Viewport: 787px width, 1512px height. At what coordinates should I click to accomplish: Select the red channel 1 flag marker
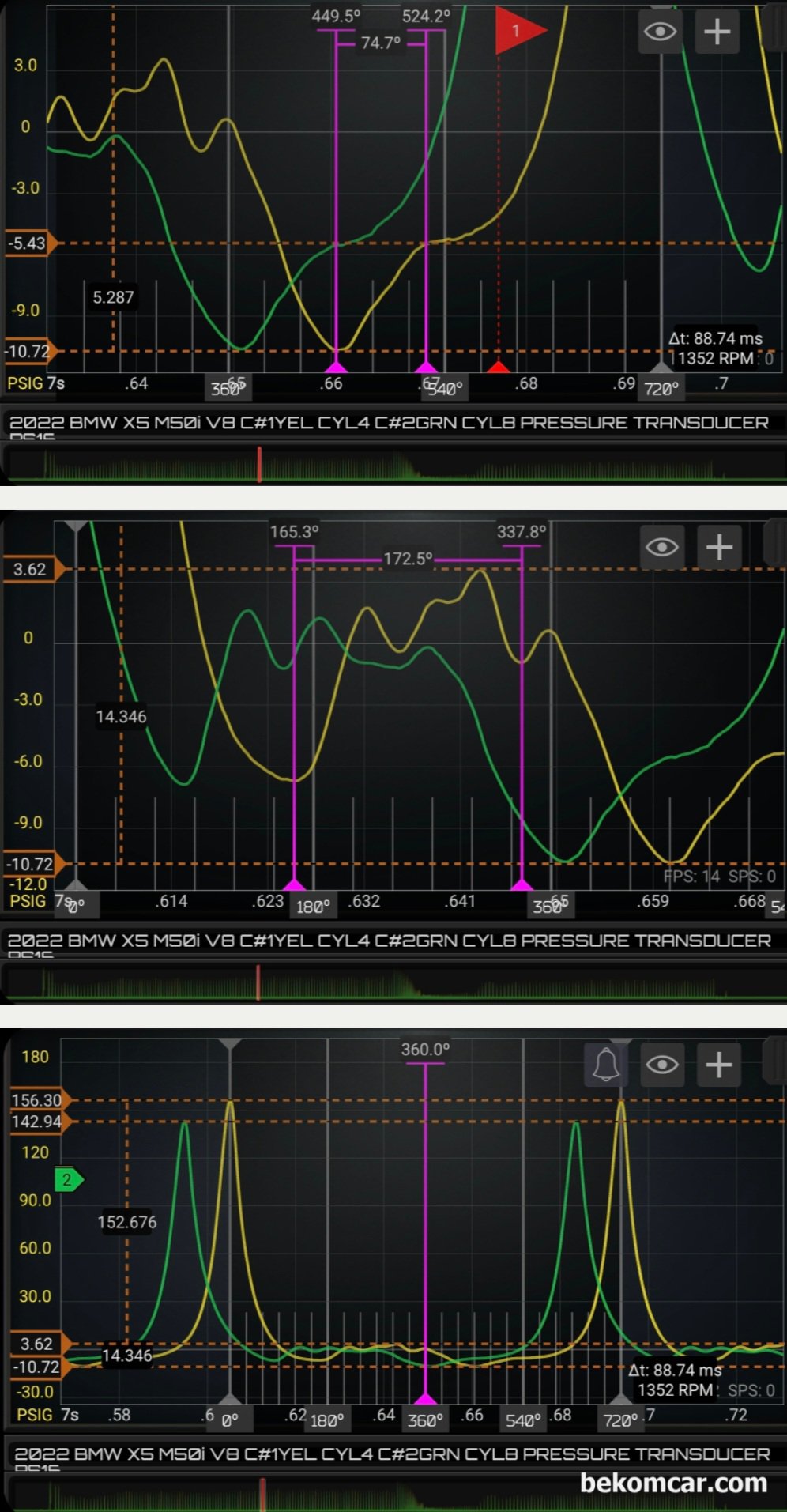[x=519, y=31]
